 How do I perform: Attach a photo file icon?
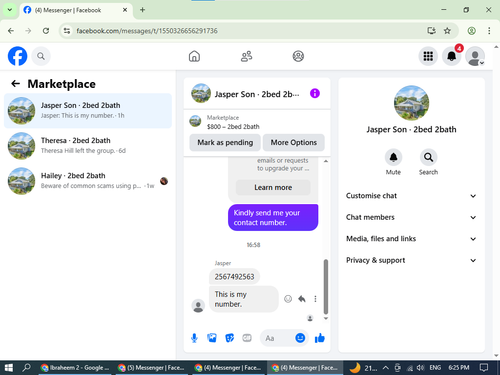(212, 338)
